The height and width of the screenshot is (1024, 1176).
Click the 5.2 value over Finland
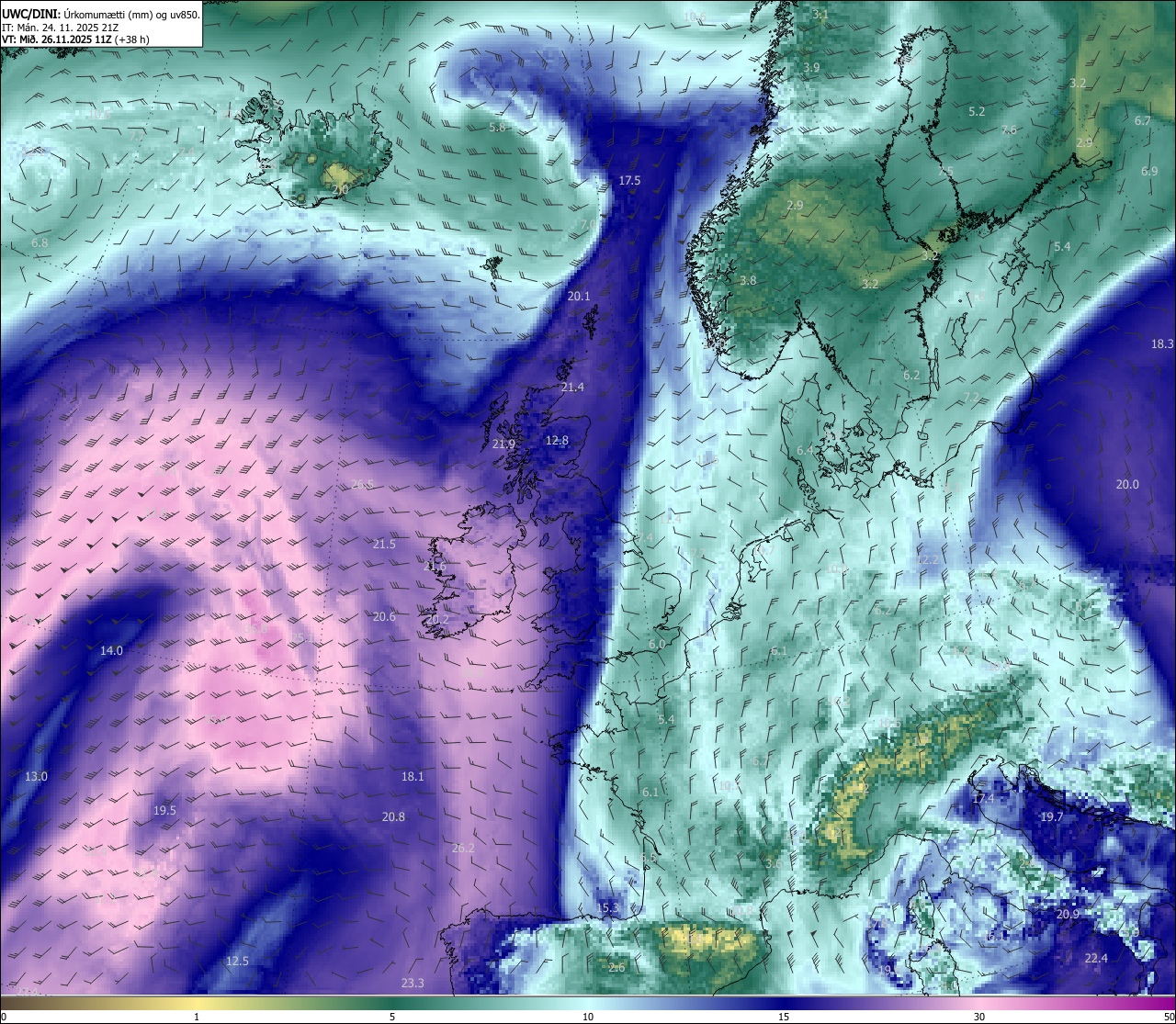pyautogui.click(x=977, y=112)
